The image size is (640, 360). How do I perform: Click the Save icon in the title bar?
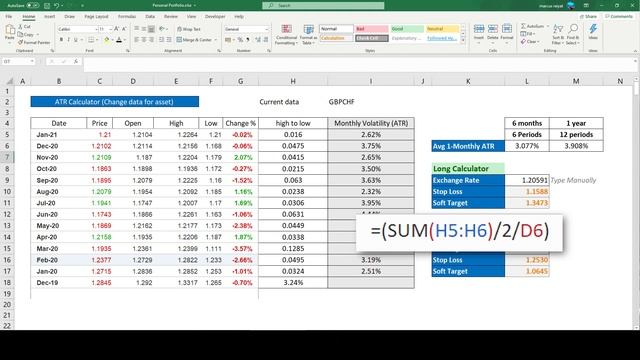(47, 6)
